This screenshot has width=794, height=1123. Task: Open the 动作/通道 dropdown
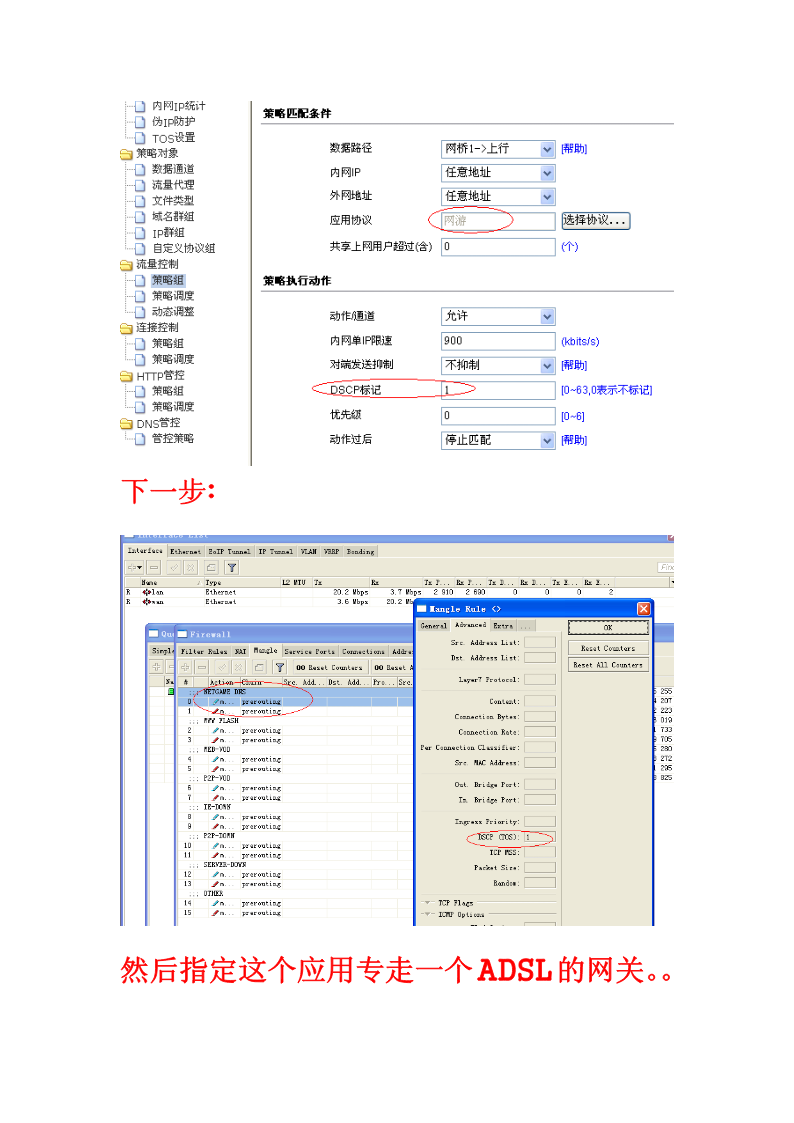pyautogui.click(x=547, y=316)
